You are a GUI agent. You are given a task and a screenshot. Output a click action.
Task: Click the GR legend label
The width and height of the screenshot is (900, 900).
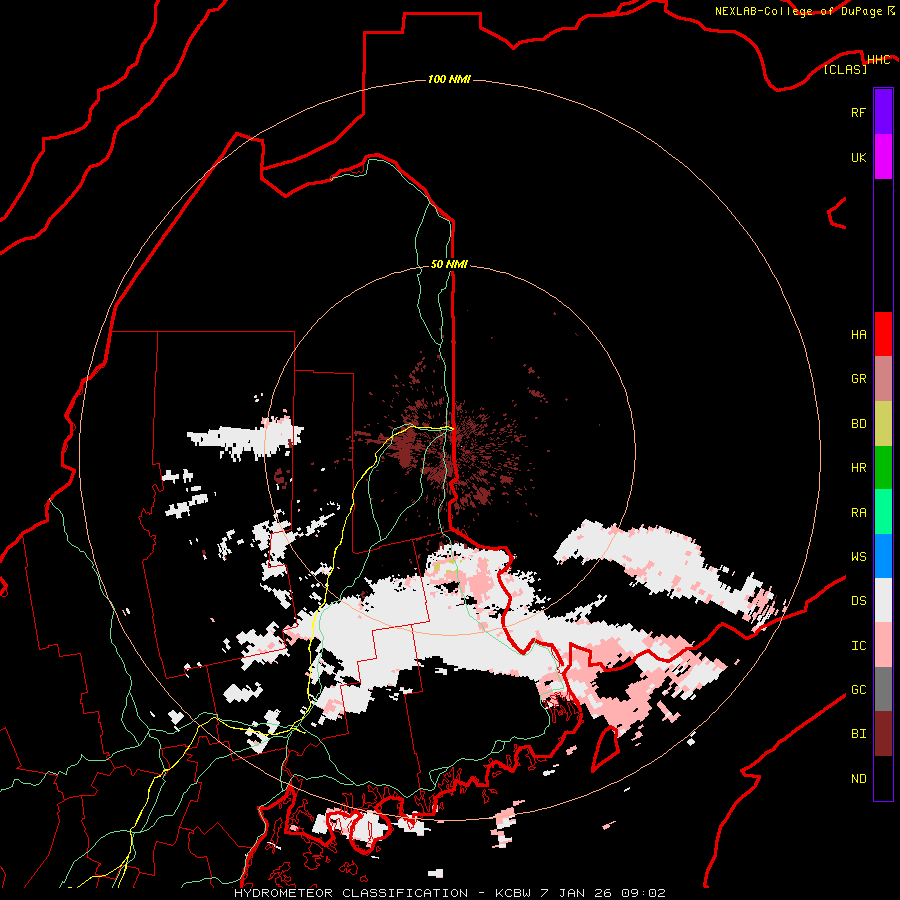pos(858,379)
